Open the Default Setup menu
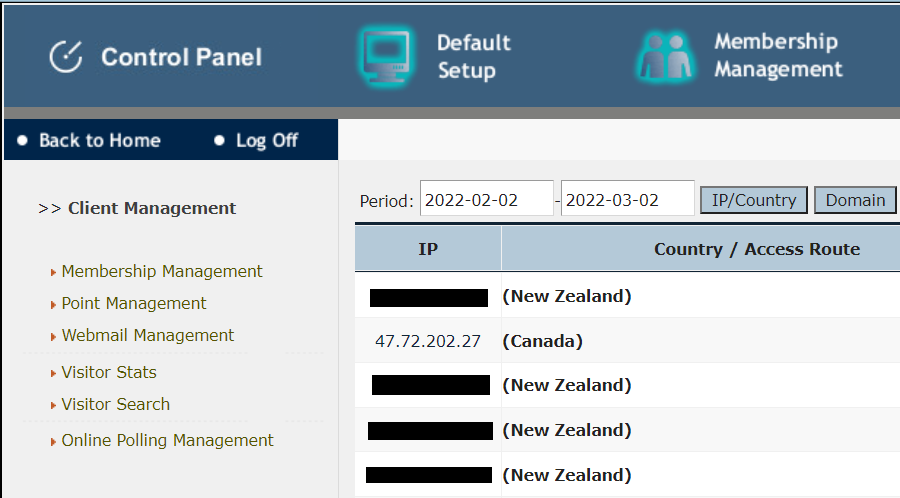 click(473, 57)
